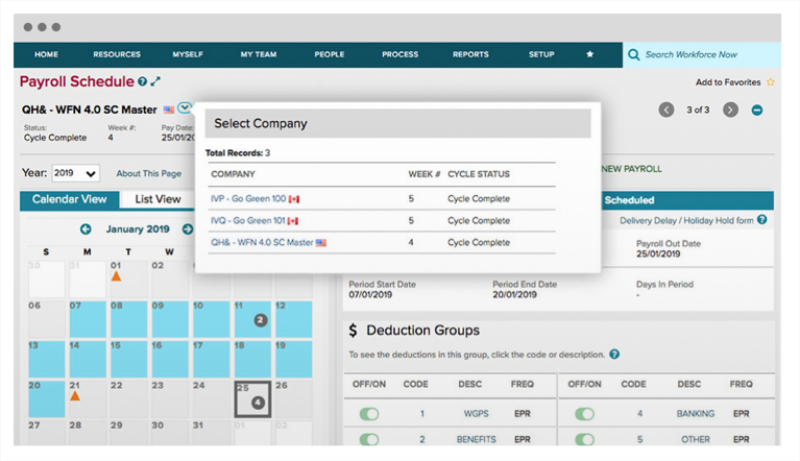Expand Payroll Schedule page to full view
Screen dimensions: 800x461
155,82
